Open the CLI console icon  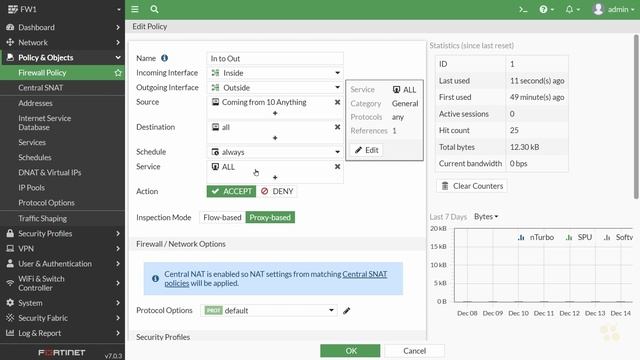(x=523, y=9)
